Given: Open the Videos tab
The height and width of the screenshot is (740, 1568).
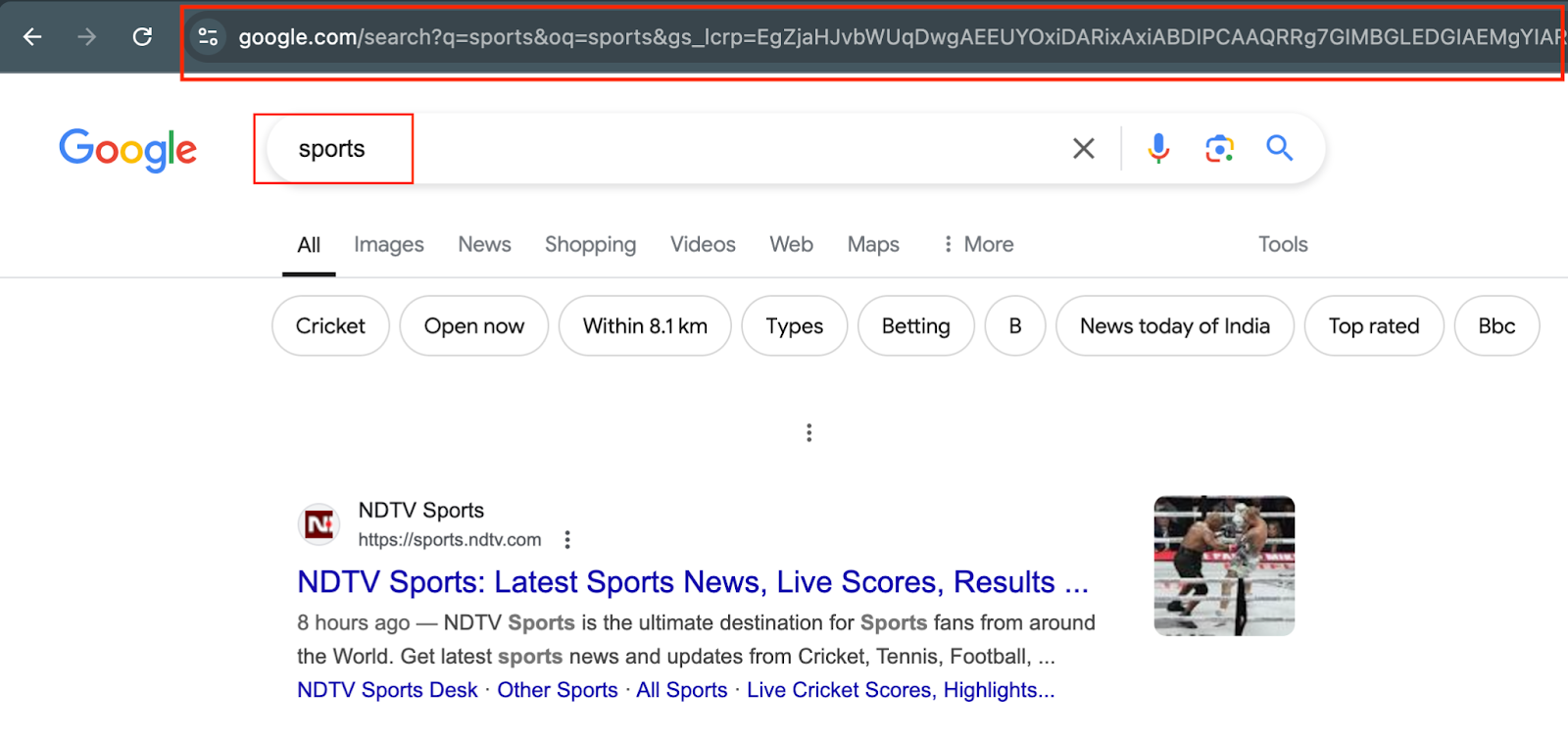Looking at the screenshot, I should pos(703,245).
